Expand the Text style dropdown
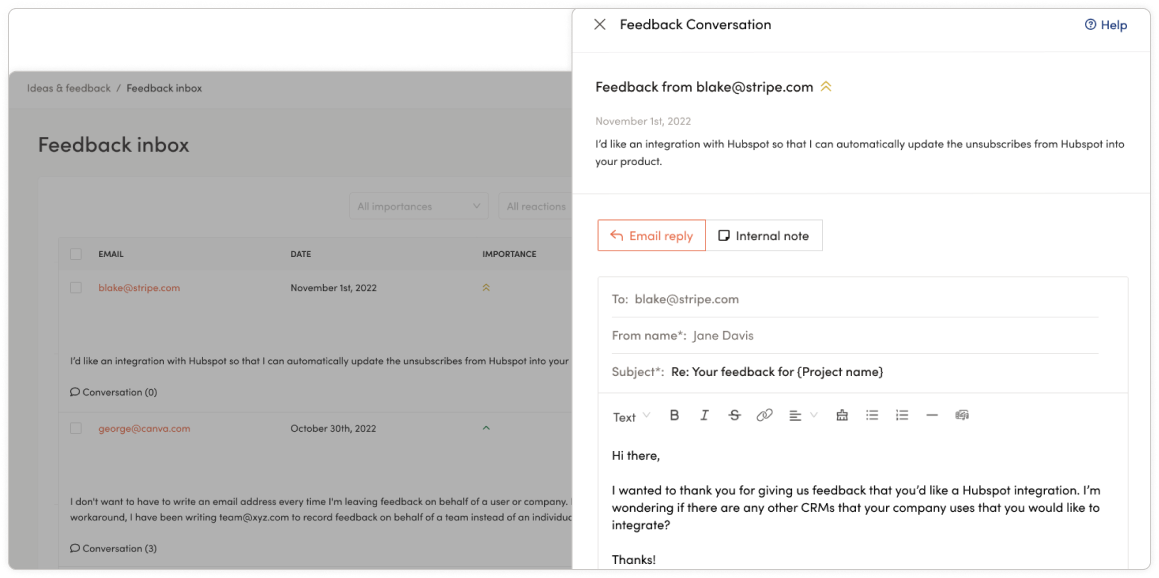Viewport: 1159px width, 578px height. point(631,417)
